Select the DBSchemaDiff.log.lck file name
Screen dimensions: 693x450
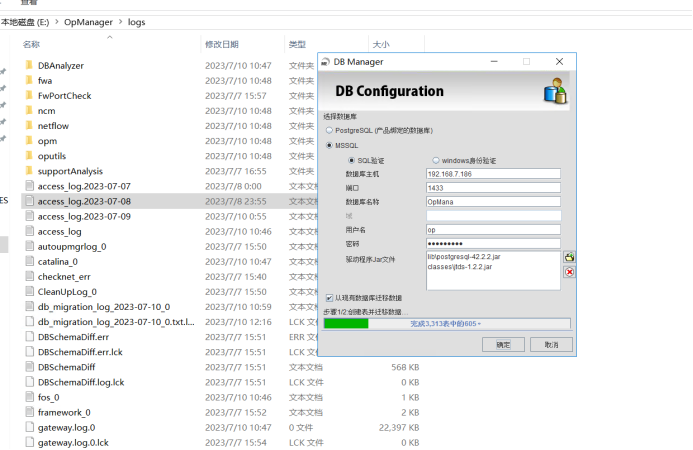(x=81, y=382)
